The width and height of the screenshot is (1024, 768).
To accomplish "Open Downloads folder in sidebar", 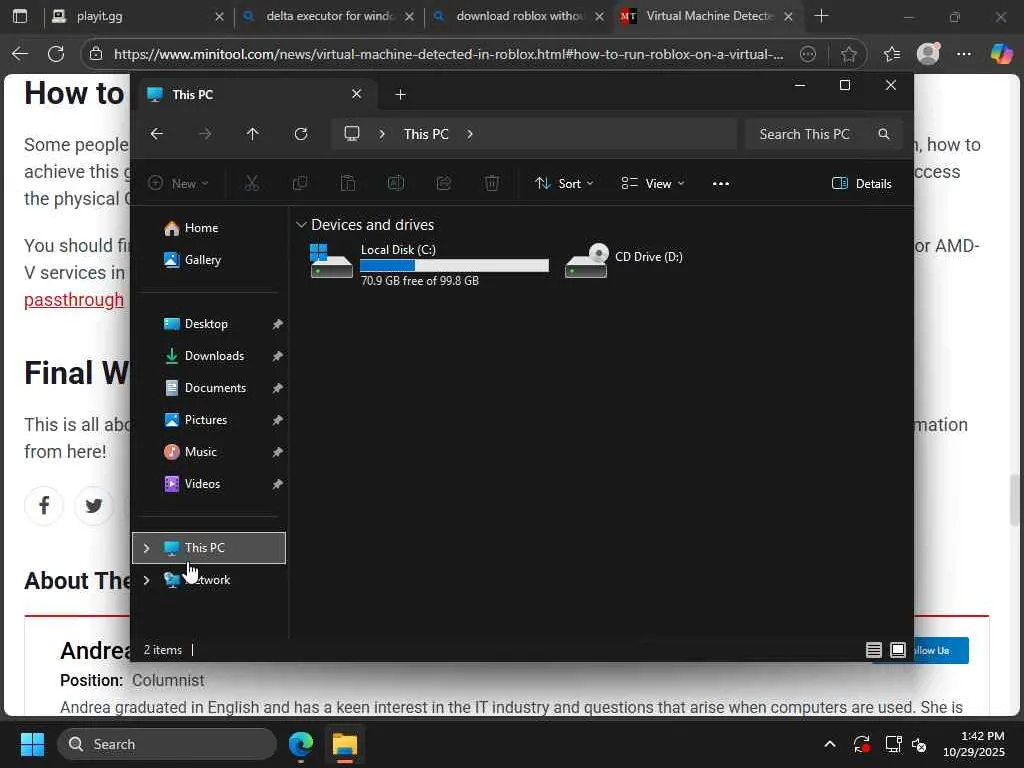I will (214, 356).
